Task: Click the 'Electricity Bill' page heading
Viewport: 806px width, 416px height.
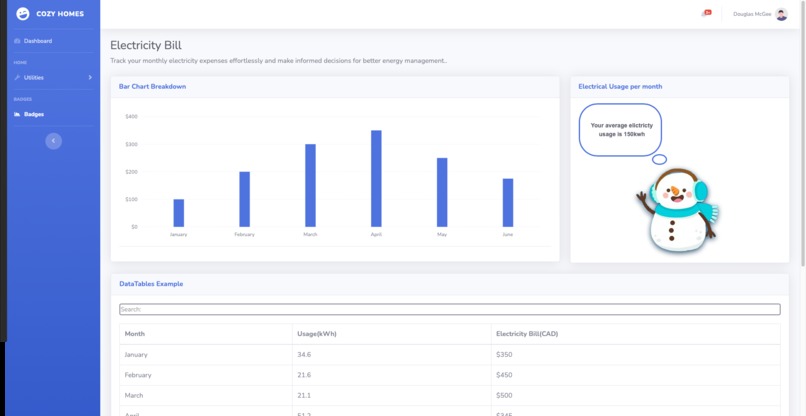Action: pos(145,45)
